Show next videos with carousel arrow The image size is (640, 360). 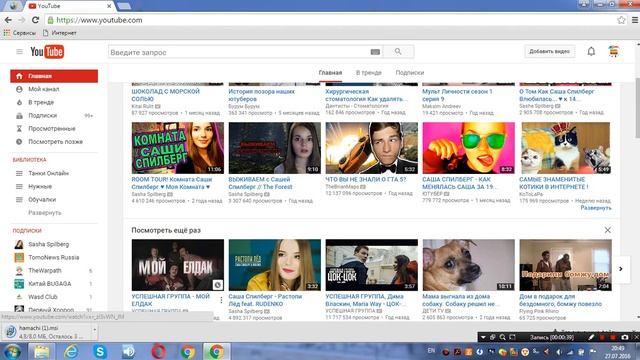click(x=621, y=269)
